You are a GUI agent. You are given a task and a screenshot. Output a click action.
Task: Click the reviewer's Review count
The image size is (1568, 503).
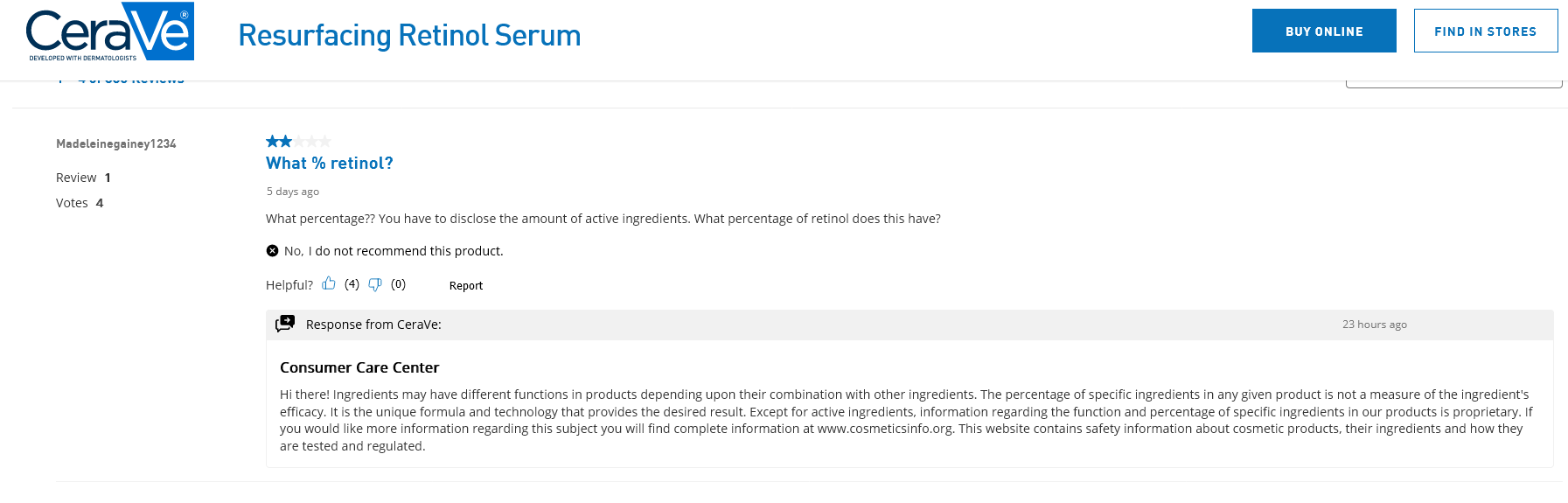83,178
